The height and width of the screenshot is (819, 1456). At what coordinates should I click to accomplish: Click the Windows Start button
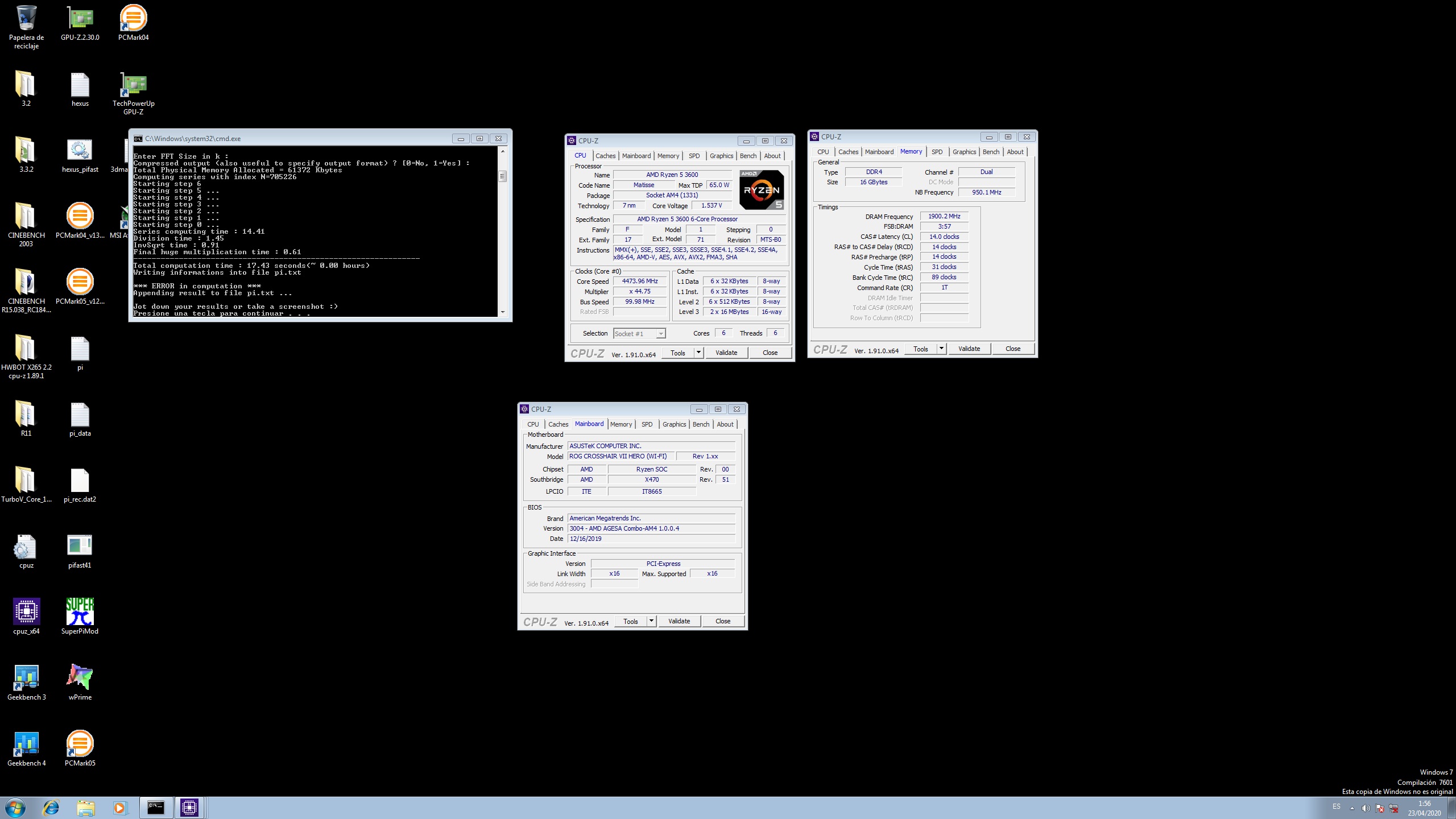pos(15,808)
